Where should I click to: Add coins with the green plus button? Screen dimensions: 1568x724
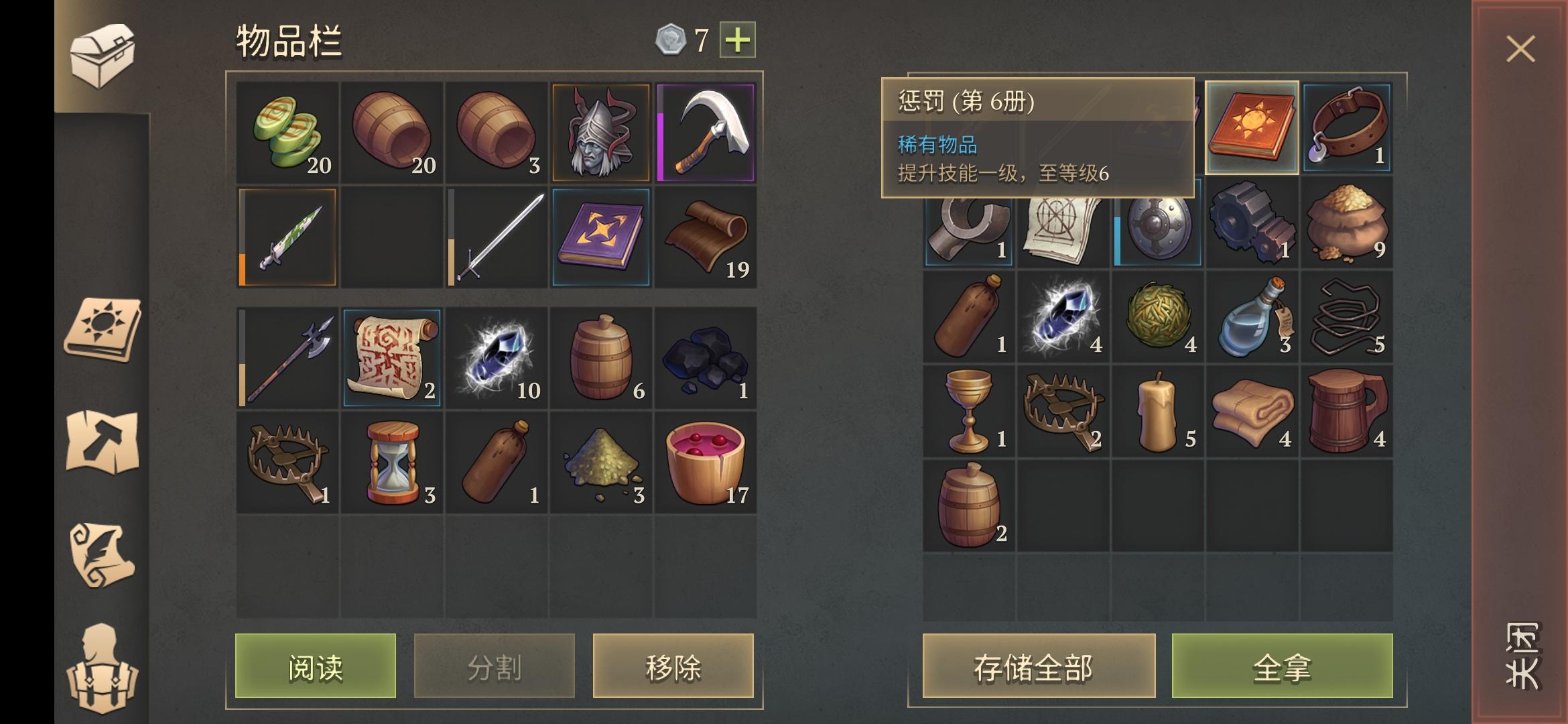coord(737,40)
